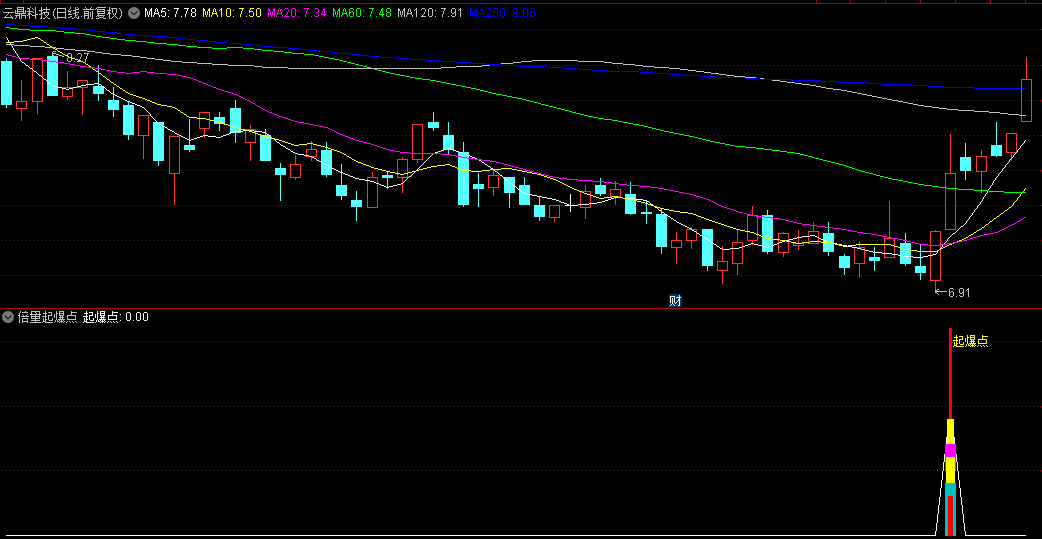Click the 倍量起爆点 indicator name
Screen dimensions: 1042x539
[x=47, y=317]
